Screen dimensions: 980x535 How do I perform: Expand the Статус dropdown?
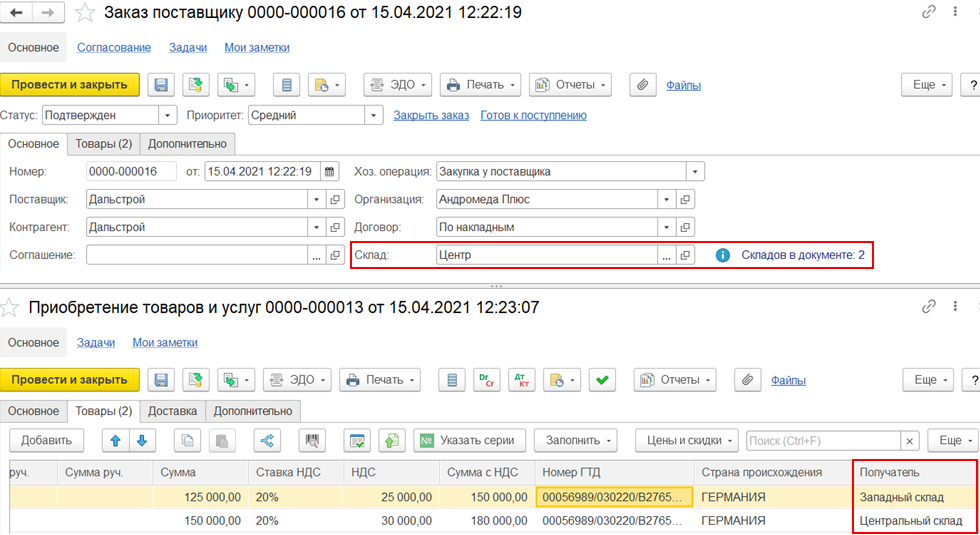coord(167,116)
